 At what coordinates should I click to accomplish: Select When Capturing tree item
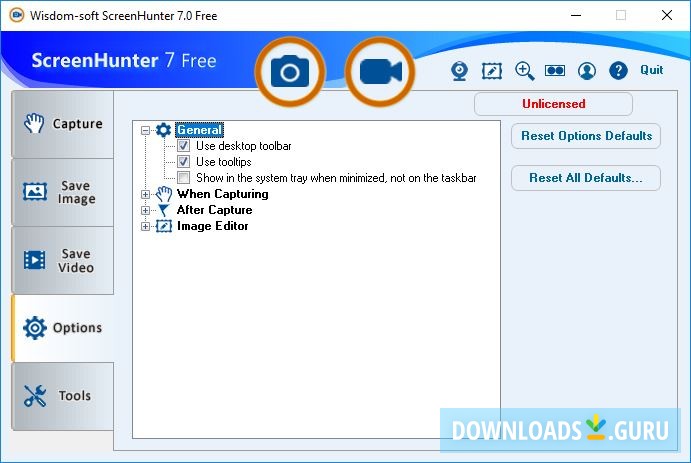coord(223,194)
